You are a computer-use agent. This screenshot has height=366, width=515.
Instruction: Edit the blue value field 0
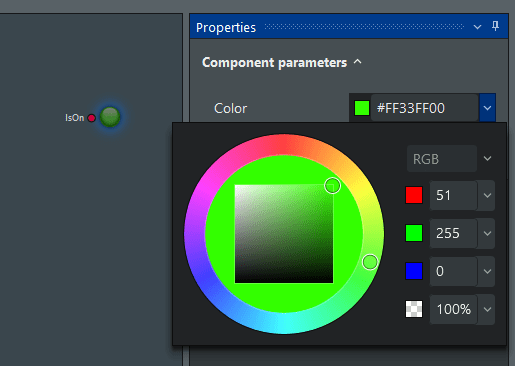(x=453, y=271)
